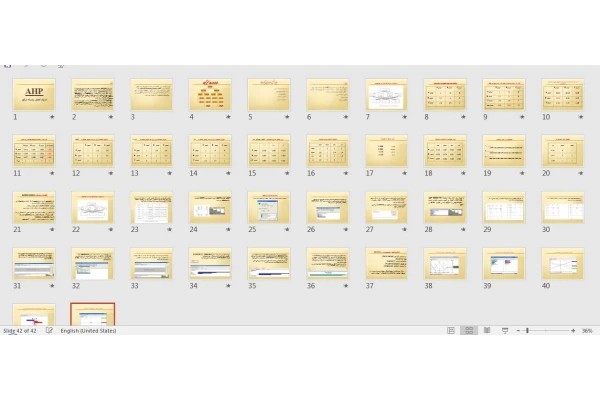
Task: Click the transition star under slide 2
Action: pos(111,117)
